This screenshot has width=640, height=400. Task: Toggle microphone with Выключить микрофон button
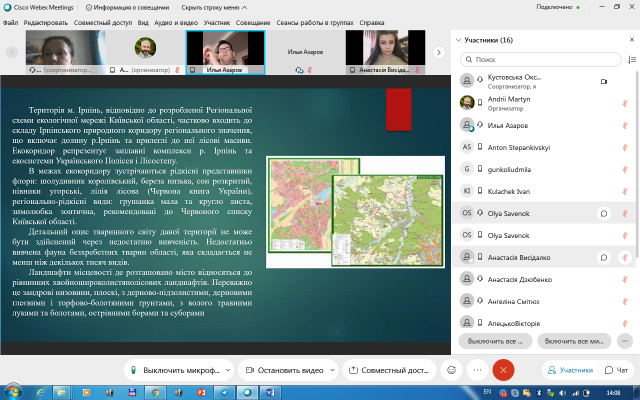click(x=177, y=369)
